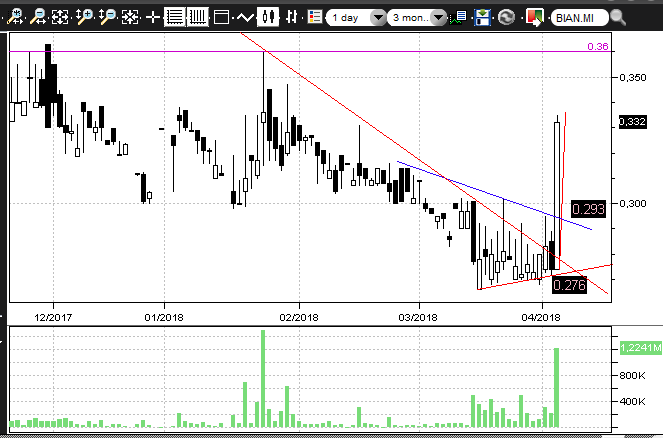This screenshot has height=438, width=663.
Task: Search for symbol with magnifier icon
Action: click(x=618, y=18)
